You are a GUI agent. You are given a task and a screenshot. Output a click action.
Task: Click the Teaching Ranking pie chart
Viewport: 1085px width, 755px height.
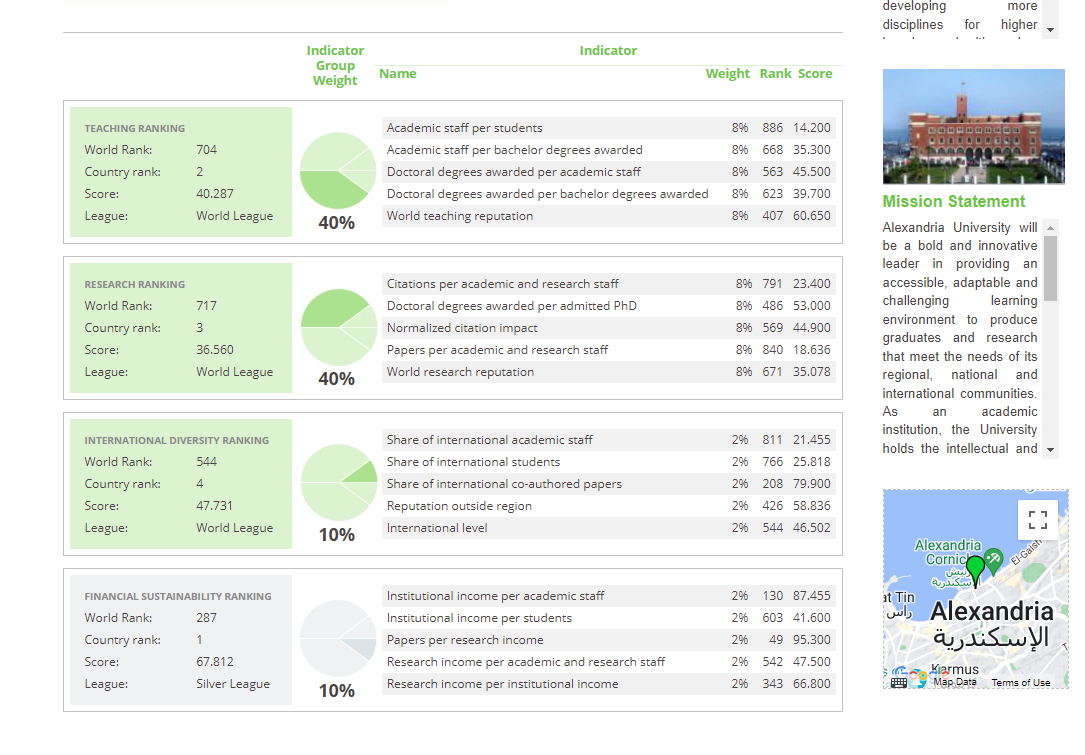click(x=338, y=171)
